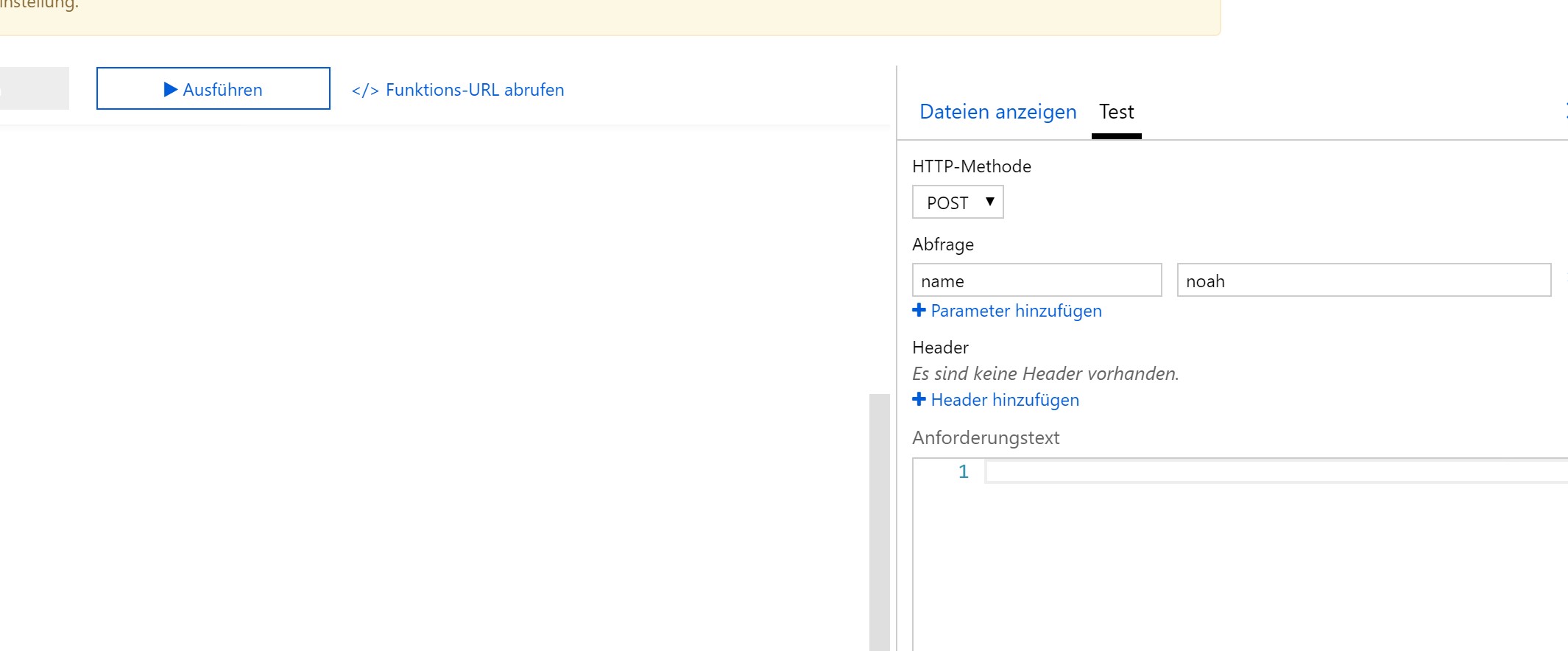Click the </> code icon before Funktions-URL
Image resolution: width=1568 pixels, height=651 pixels.
click(x=365, y=91)
